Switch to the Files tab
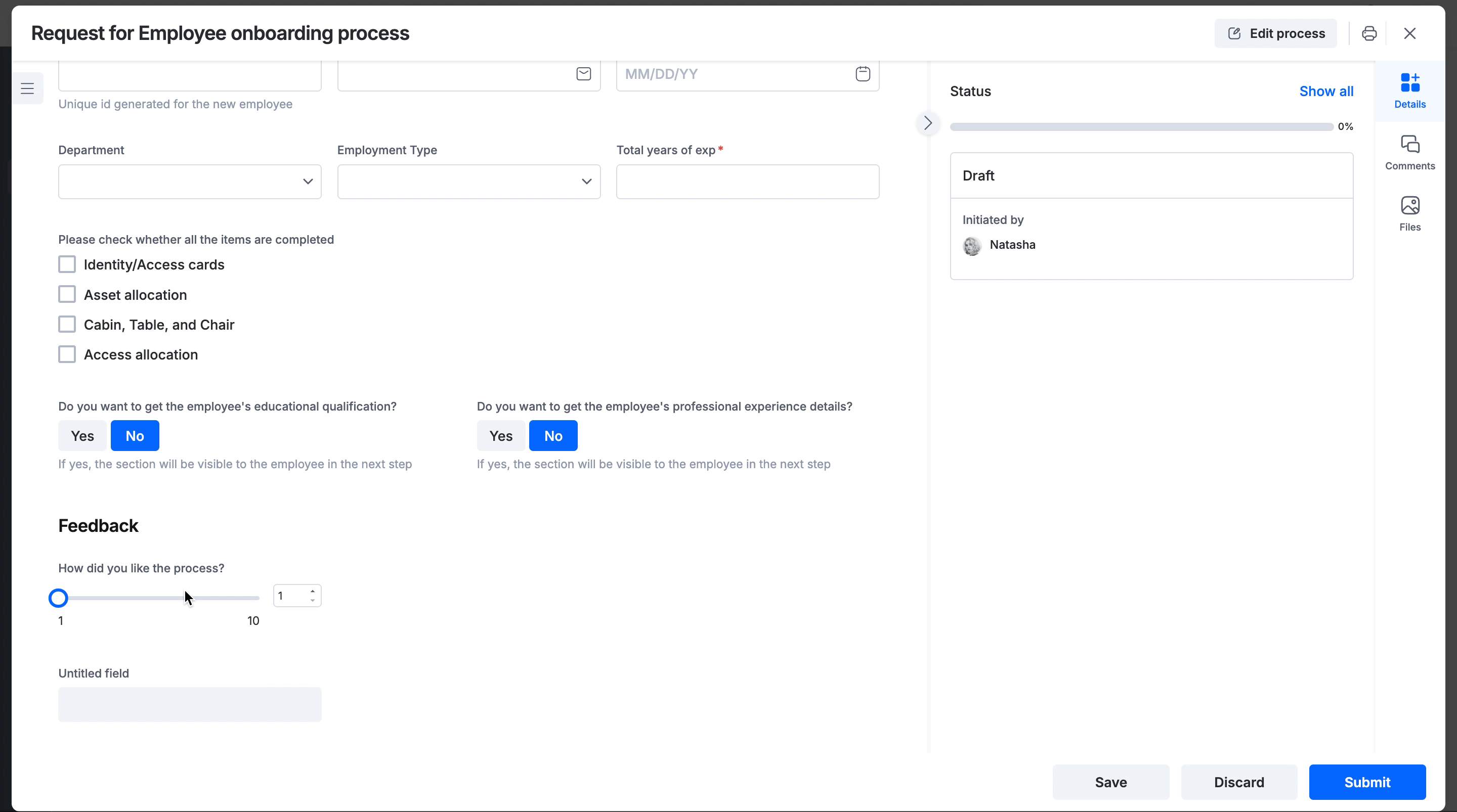 point(1409,213)
